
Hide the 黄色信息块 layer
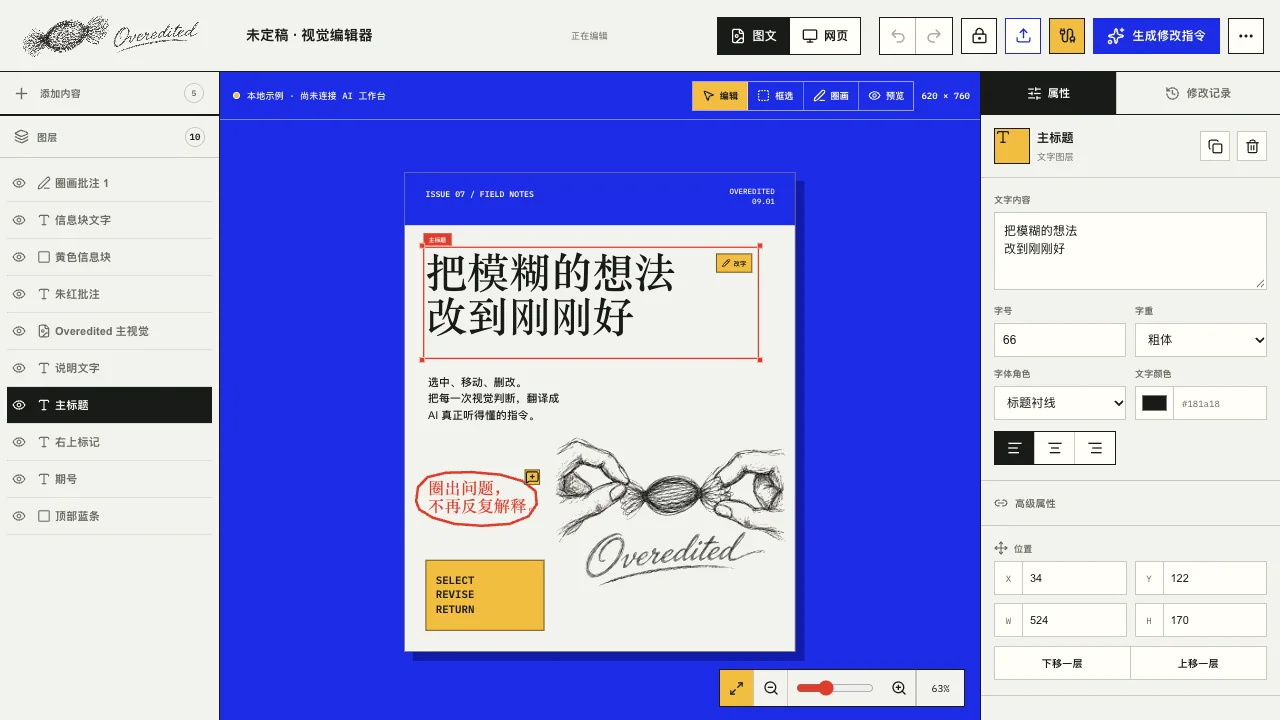click(x=19, y=257)
